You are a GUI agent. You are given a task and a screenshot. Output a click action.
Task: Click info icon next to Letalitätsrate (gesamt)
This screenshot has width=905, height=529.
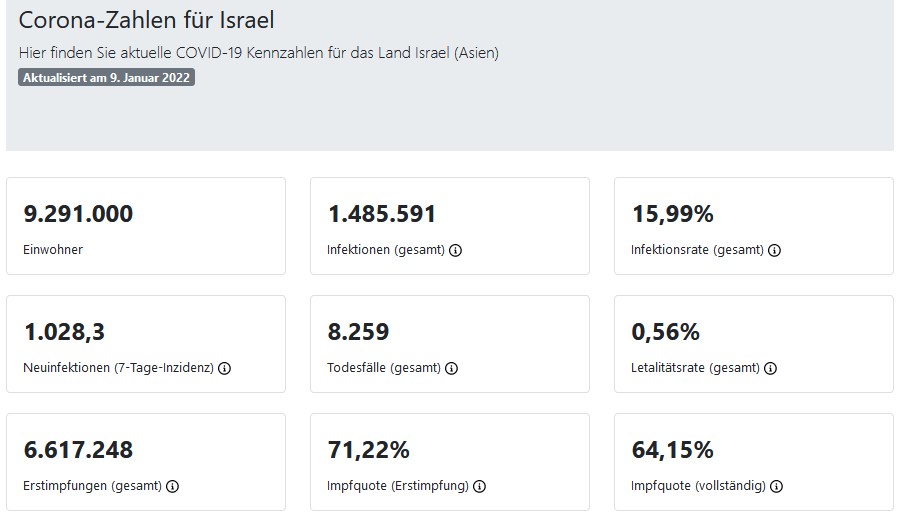point(771,368)
